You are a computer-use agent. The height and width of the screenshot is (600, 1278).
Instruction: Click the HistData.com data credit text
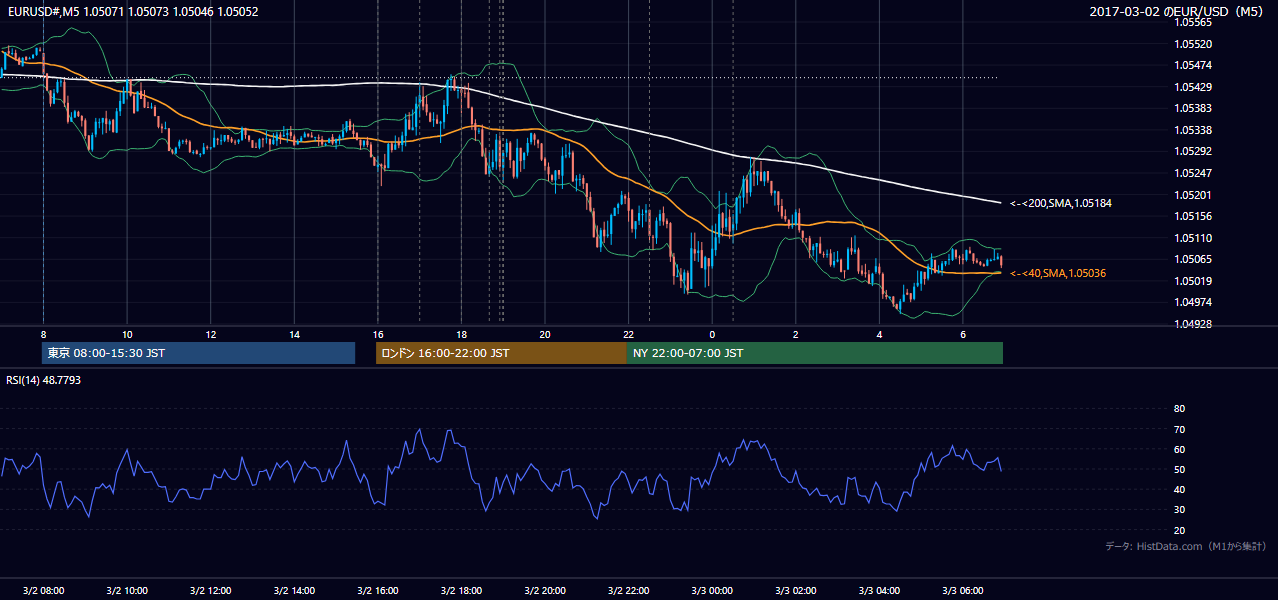pos(1186,546)
